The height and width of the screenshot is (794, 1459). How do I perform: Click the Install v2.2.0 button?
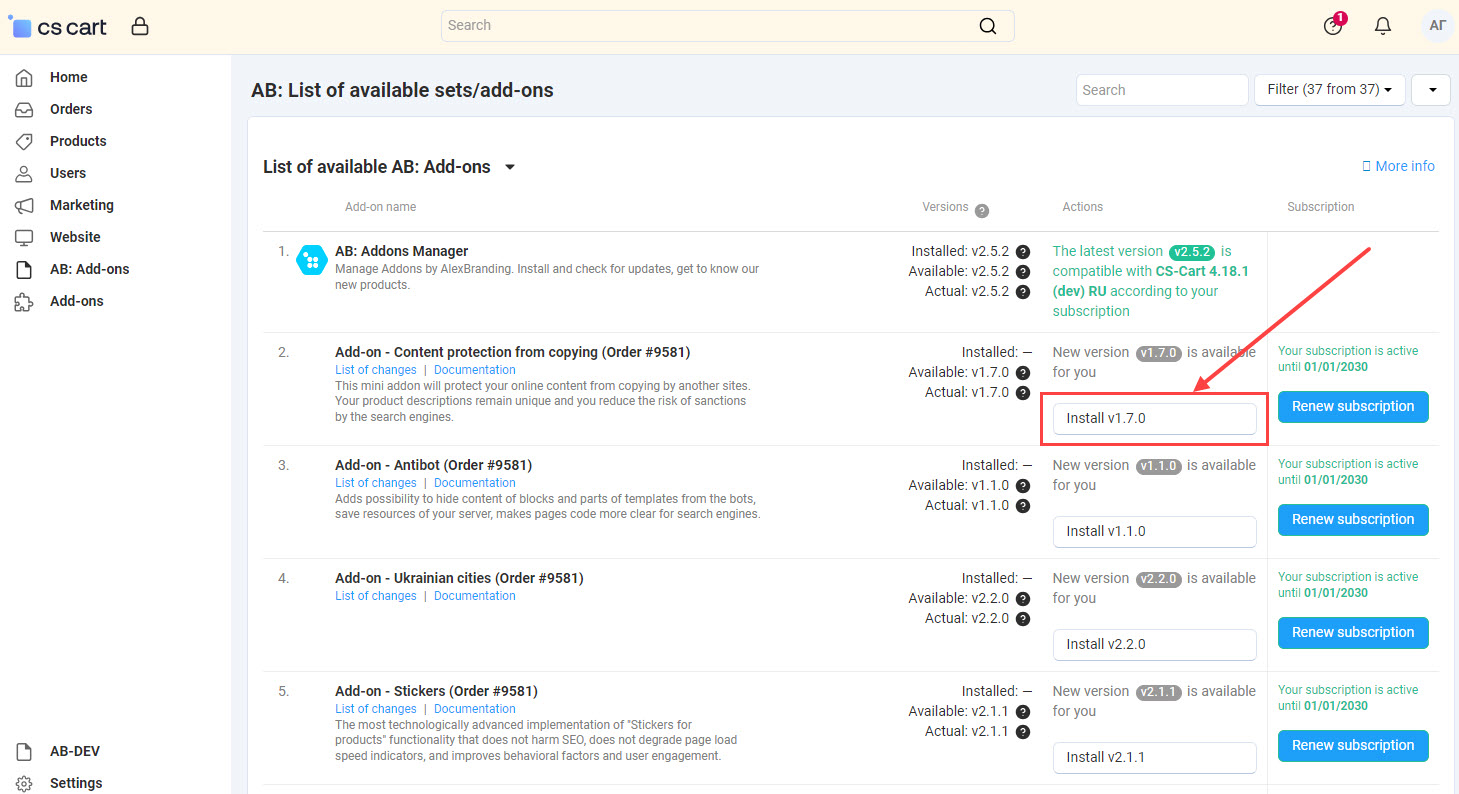(x=1154, y=645)
